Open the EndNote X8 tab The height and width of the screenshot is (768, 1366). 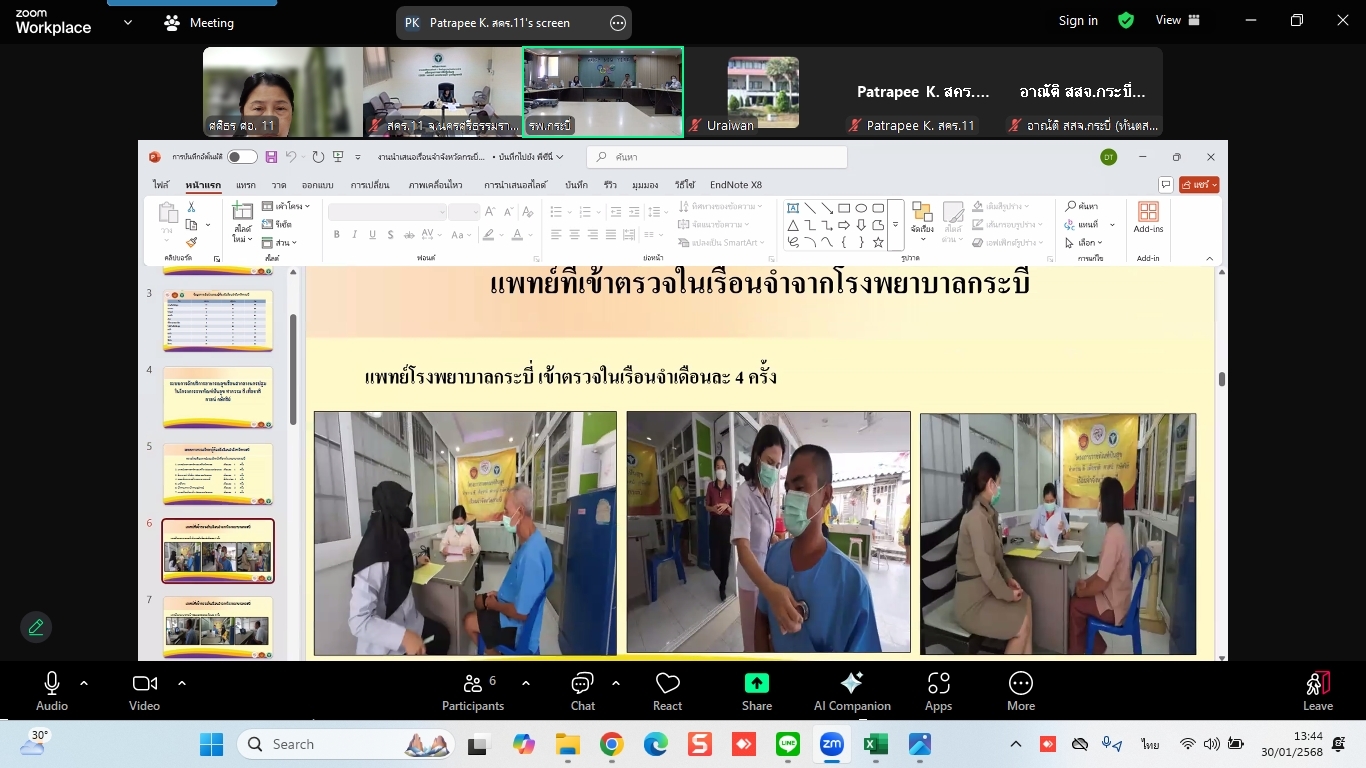(x=736, y=185)
